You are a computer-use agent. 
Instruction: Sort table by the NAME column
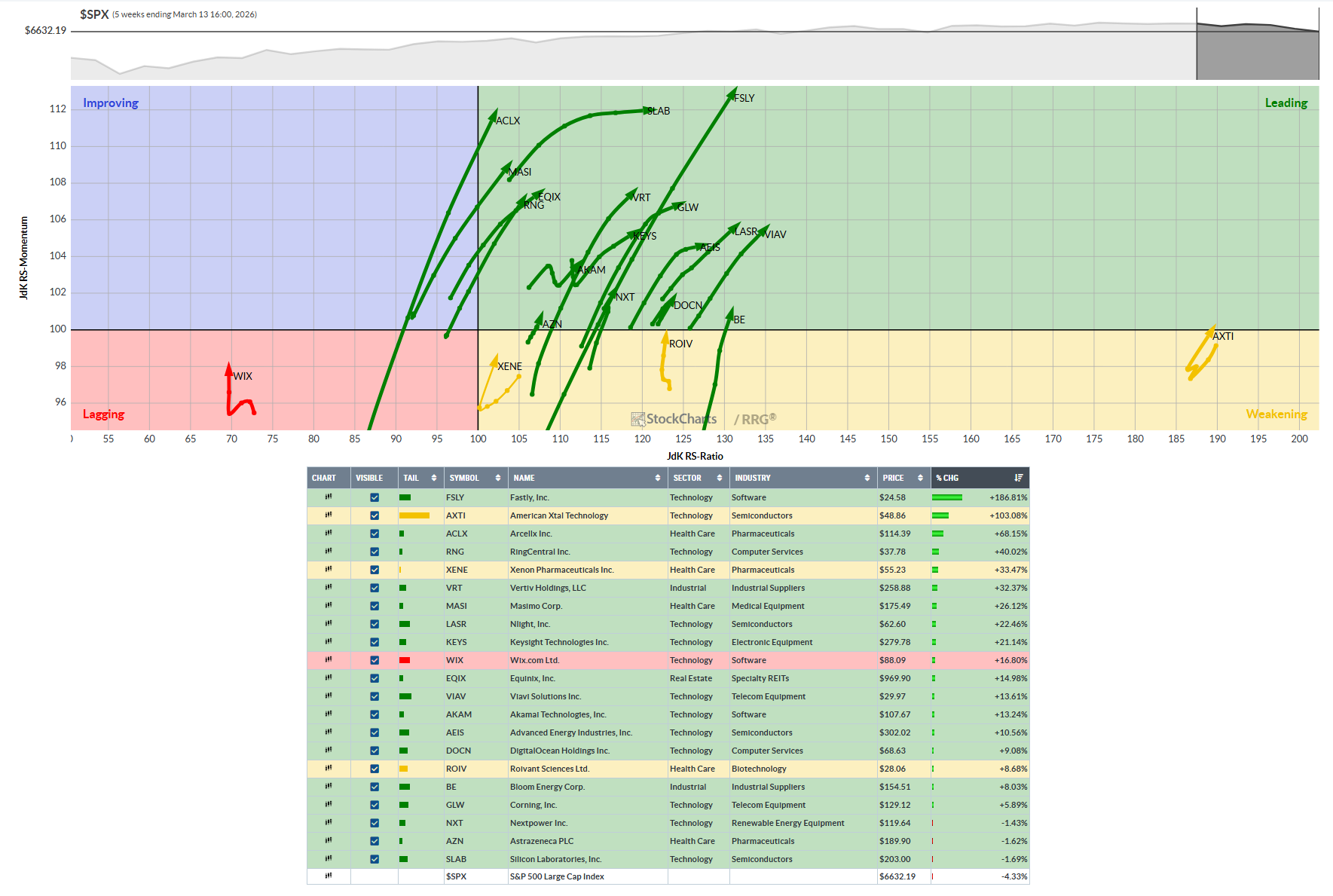pos(587,478)
